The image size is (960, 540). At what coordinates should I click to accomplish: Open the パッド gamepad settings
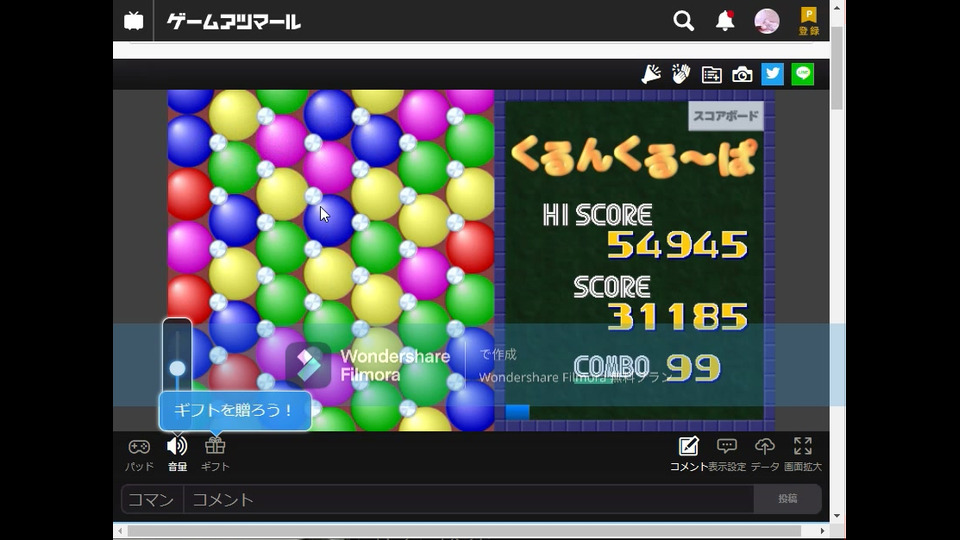[139, 455]
